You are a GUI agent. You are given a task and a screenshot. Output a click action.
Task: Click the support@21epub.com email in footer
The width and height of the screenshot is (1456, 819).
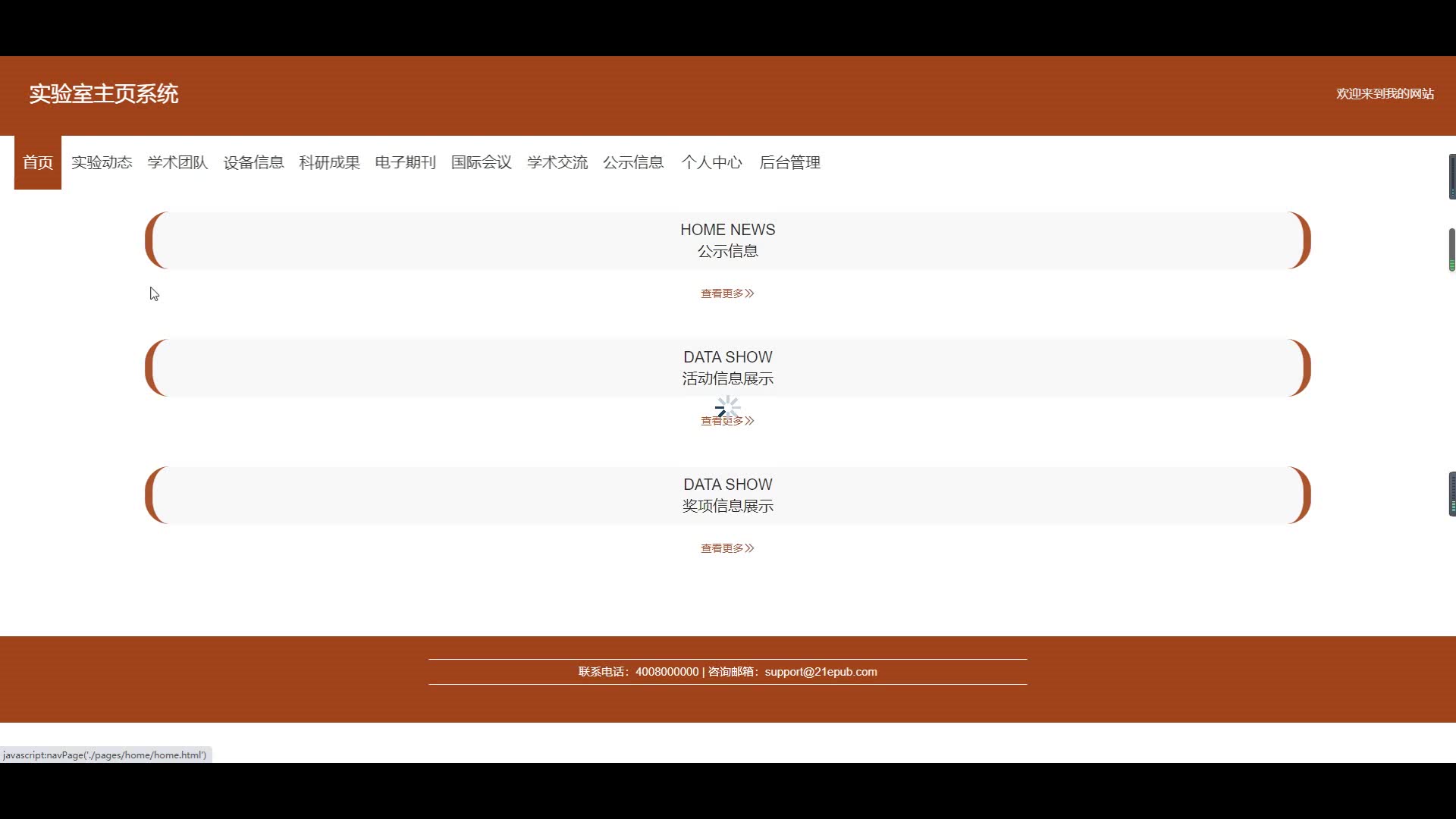click(821, 672)
